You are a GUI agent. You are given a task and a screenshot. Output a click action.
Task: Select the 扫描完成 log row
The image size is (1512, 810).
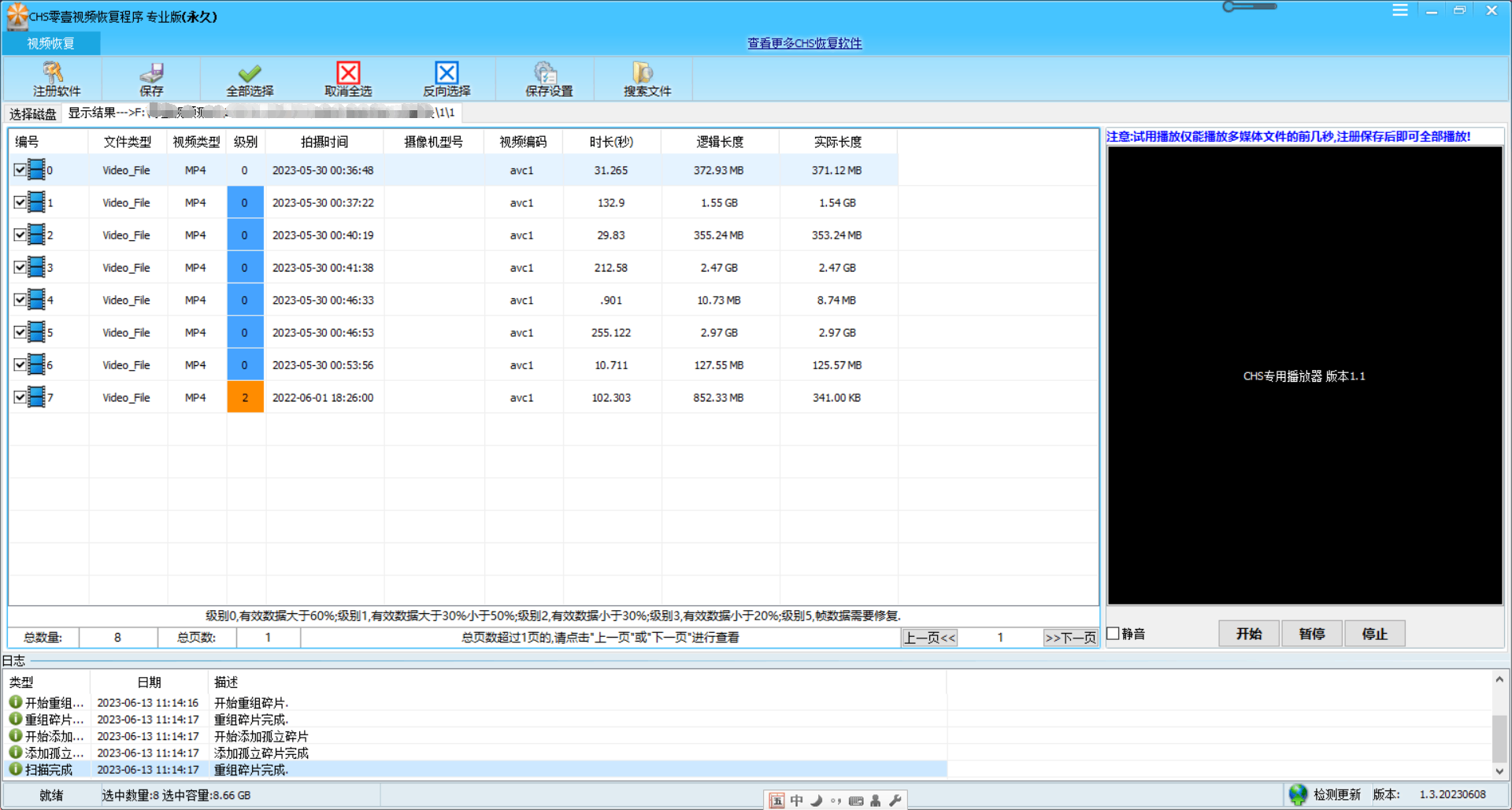tap(475, 769)
